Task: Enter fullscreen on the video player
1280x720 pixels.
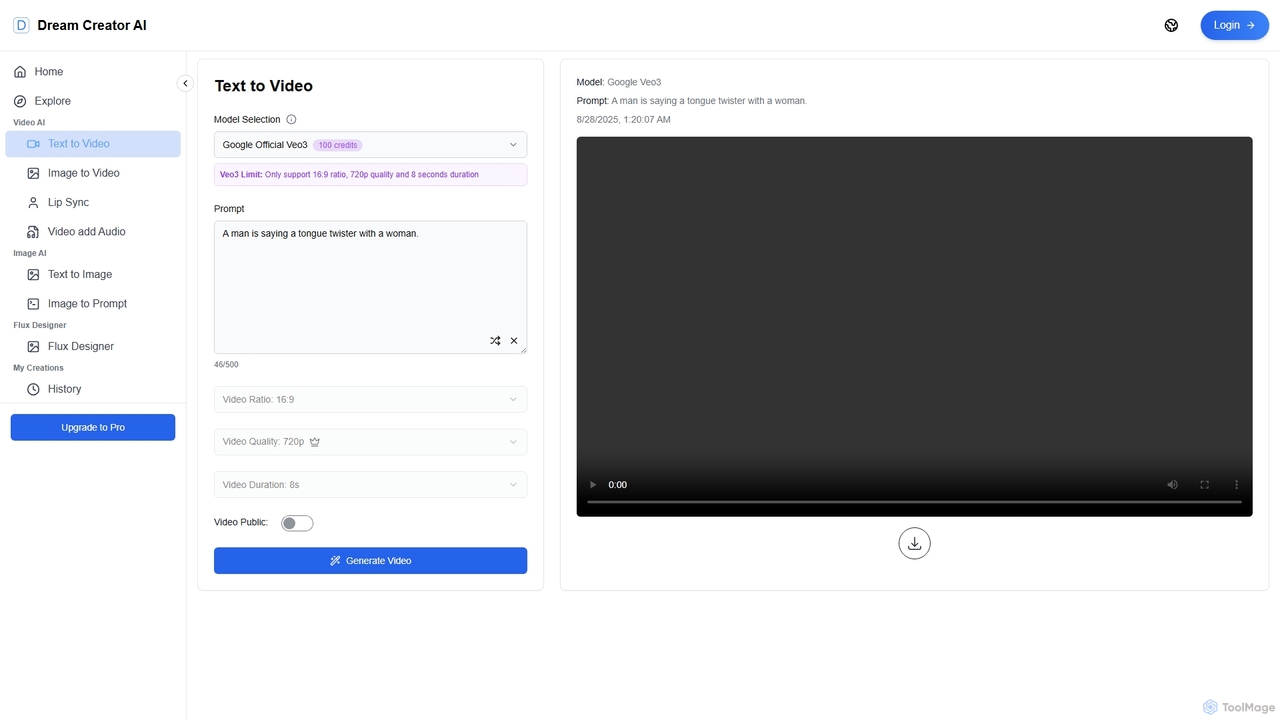Action: pos(1205,485)
